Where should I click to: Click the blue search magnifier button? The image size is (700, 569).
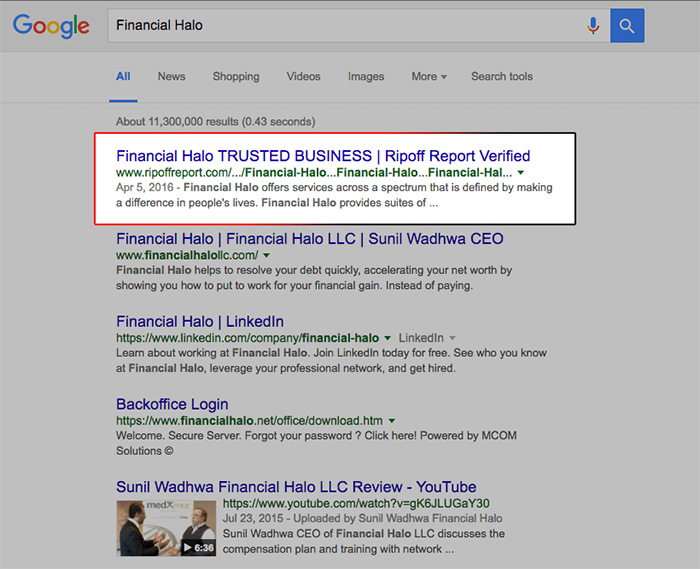pyautogui.click(x=627, y=26)
